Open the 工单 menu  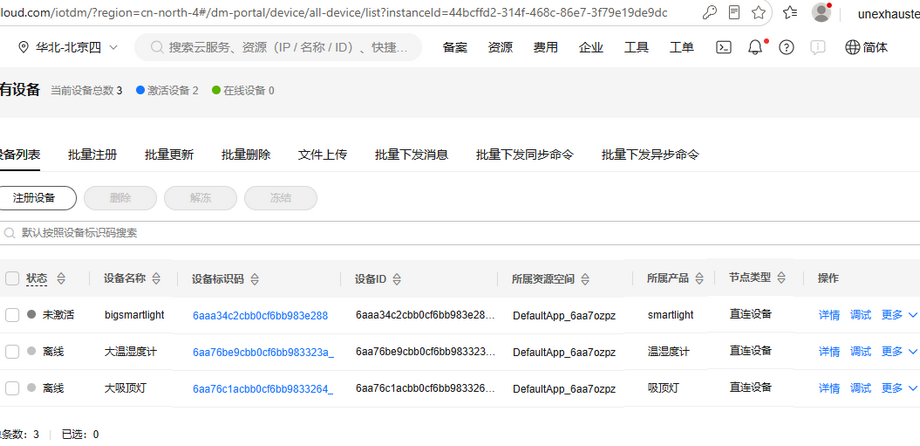tap(681, 48)
